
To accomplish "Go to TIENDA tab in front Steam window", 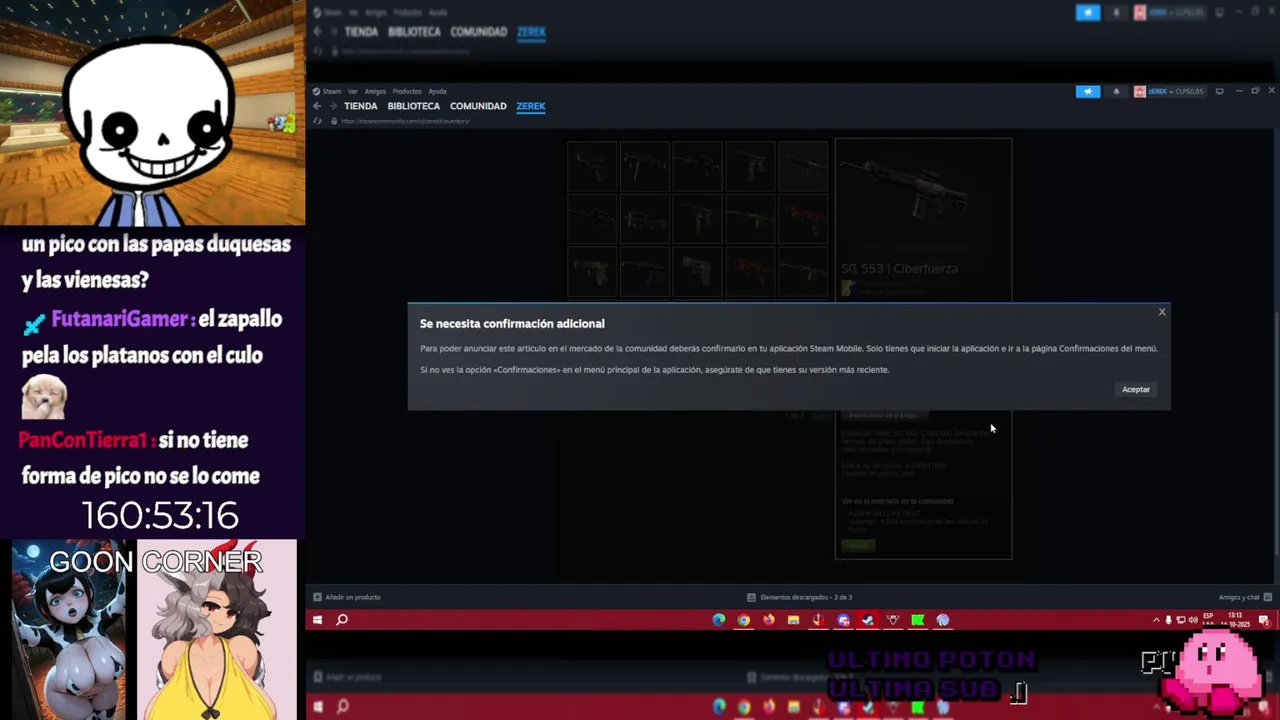I will click(361, 106).
